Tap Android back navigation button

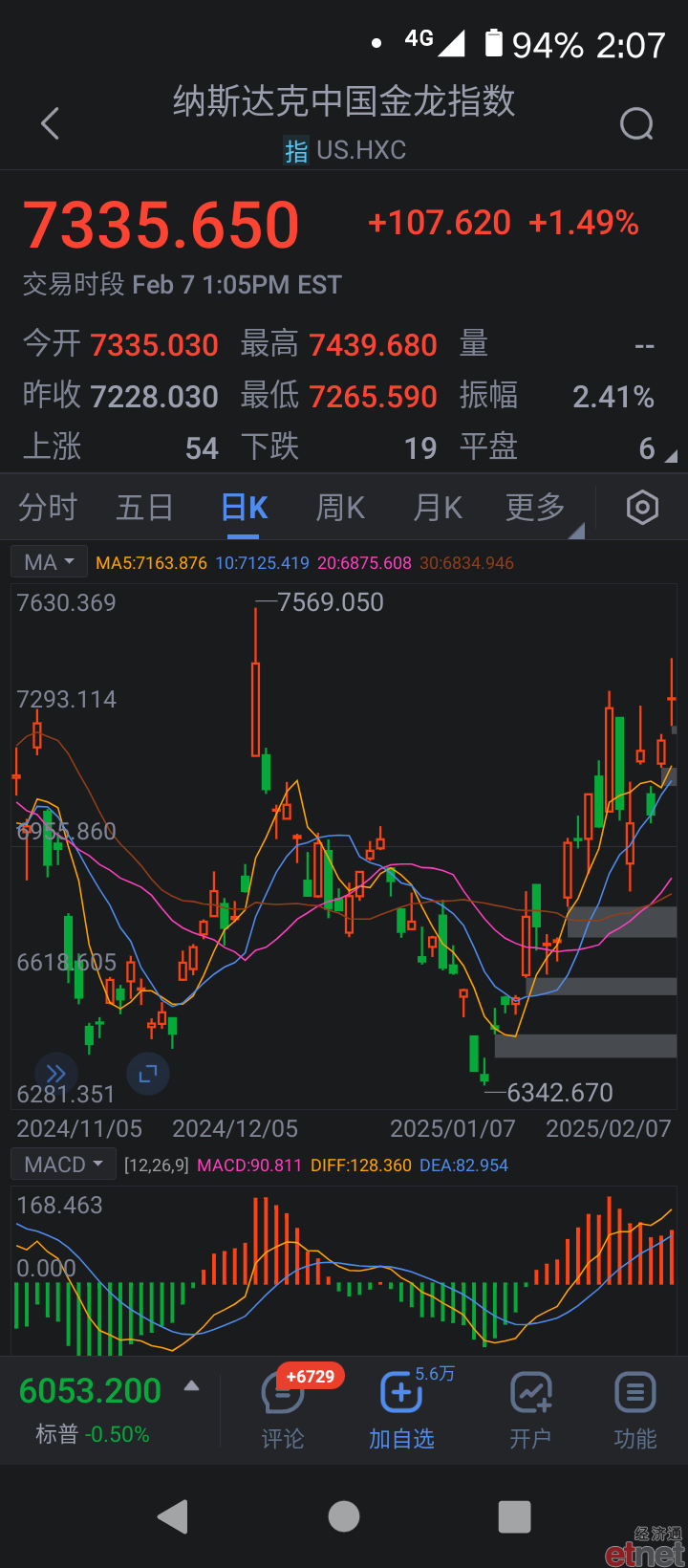point(173,1516)
